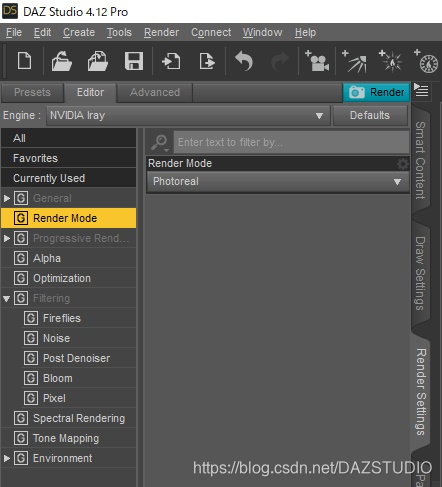
Task: Click the filter text input field
Action: pos(291,142)
